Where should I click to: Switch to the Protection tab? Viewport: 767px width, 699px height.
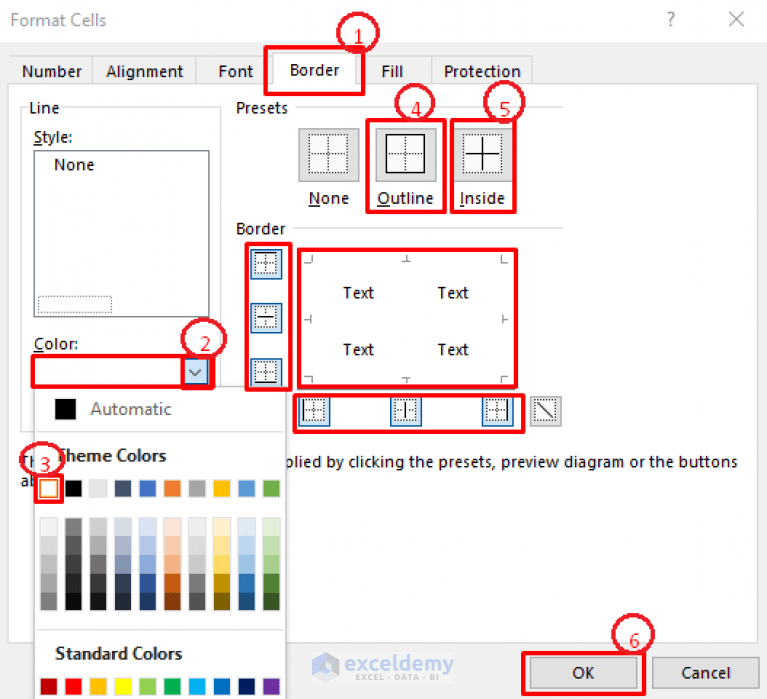pyautogui.click(x=482, y=71)
